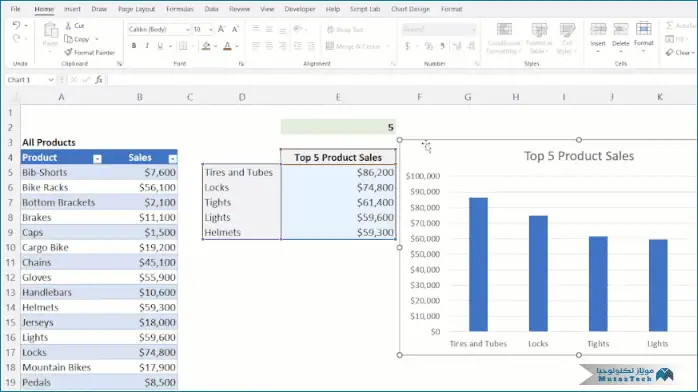This screenshot has width=698, height=392.
Task: Click the Paste clipboard icon
Action: [x=50, y=30]
